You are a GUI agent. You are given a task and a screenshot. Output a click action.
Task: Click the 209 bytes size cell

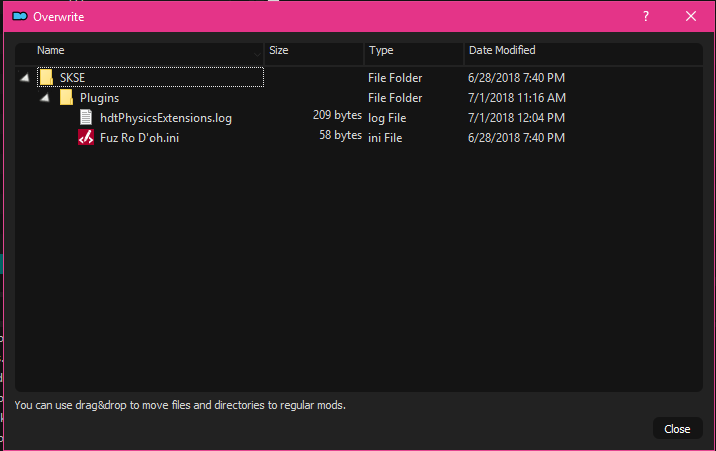pos(337,115)
